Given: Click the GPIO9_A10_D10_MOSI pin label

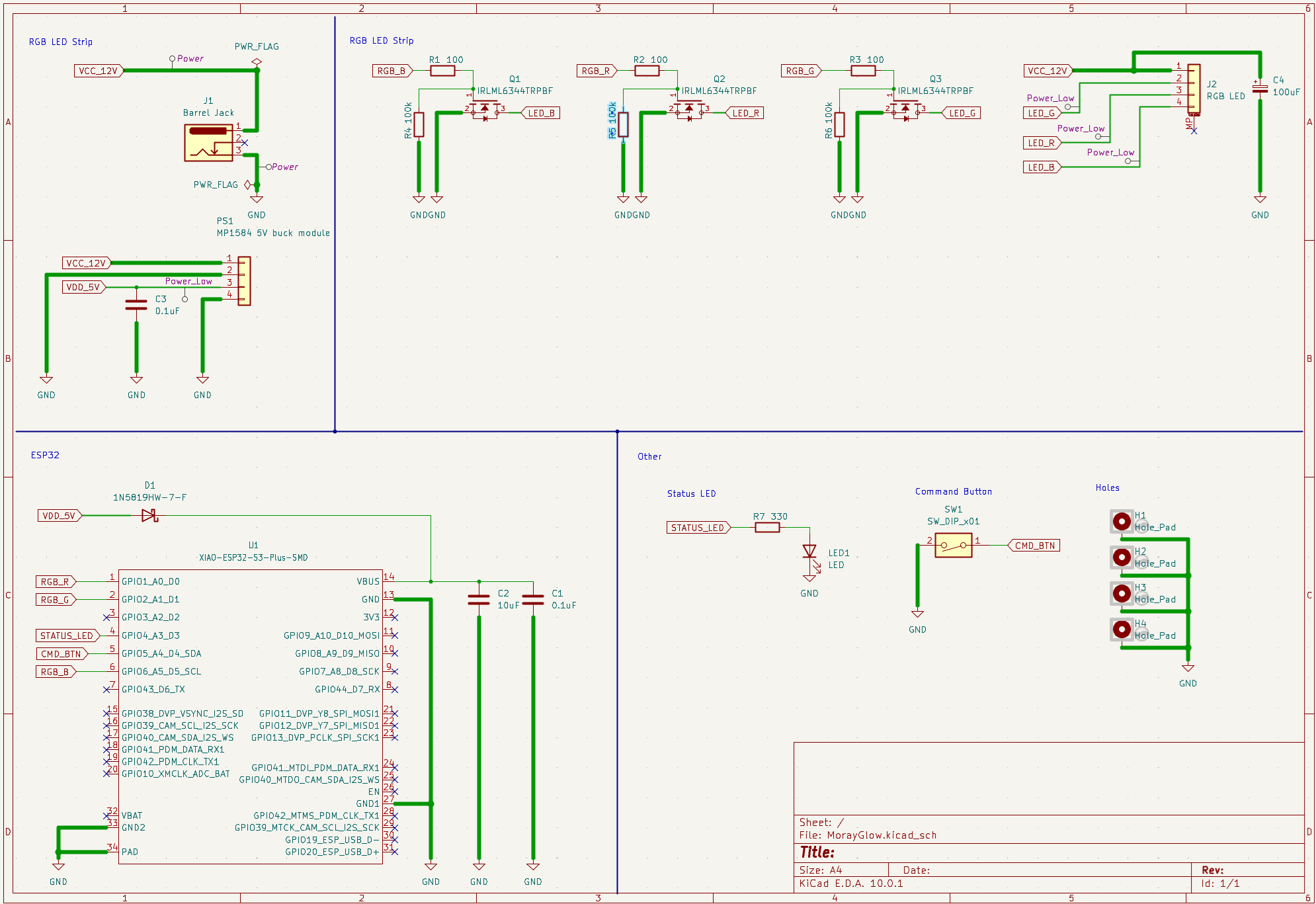Looking at the screenshot, I should point(331,636).
